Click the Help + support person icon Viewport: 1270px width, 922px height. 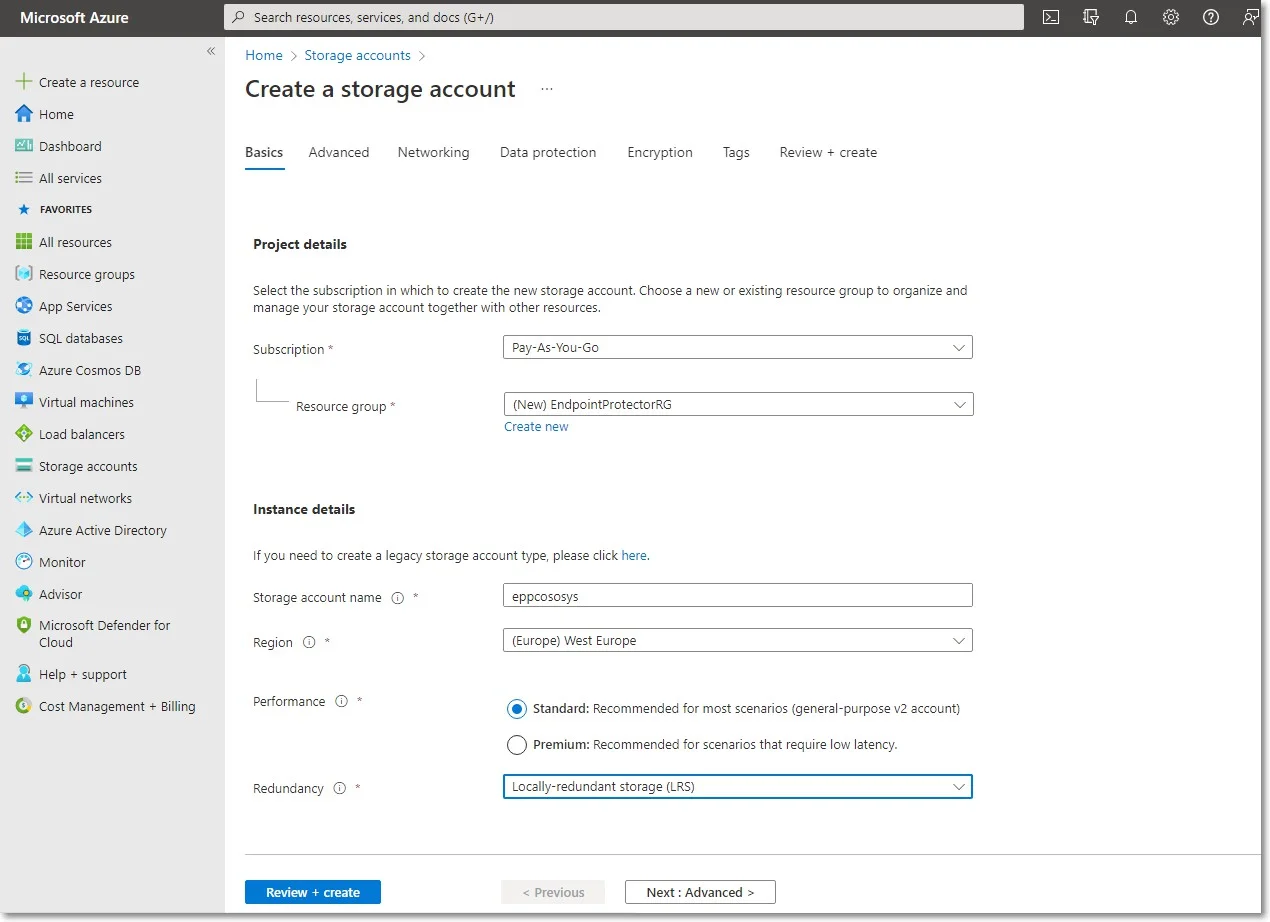click(x=24, y=674)
